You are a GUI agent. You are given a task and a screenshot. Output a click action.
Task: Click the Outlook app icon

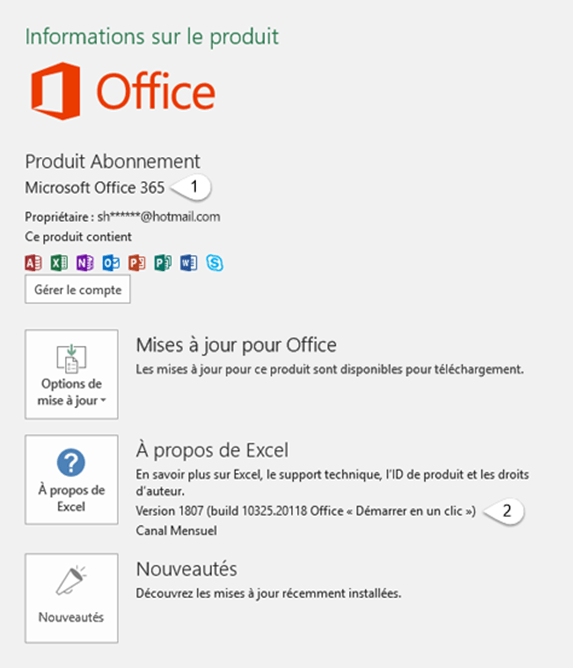coord(111,263)
